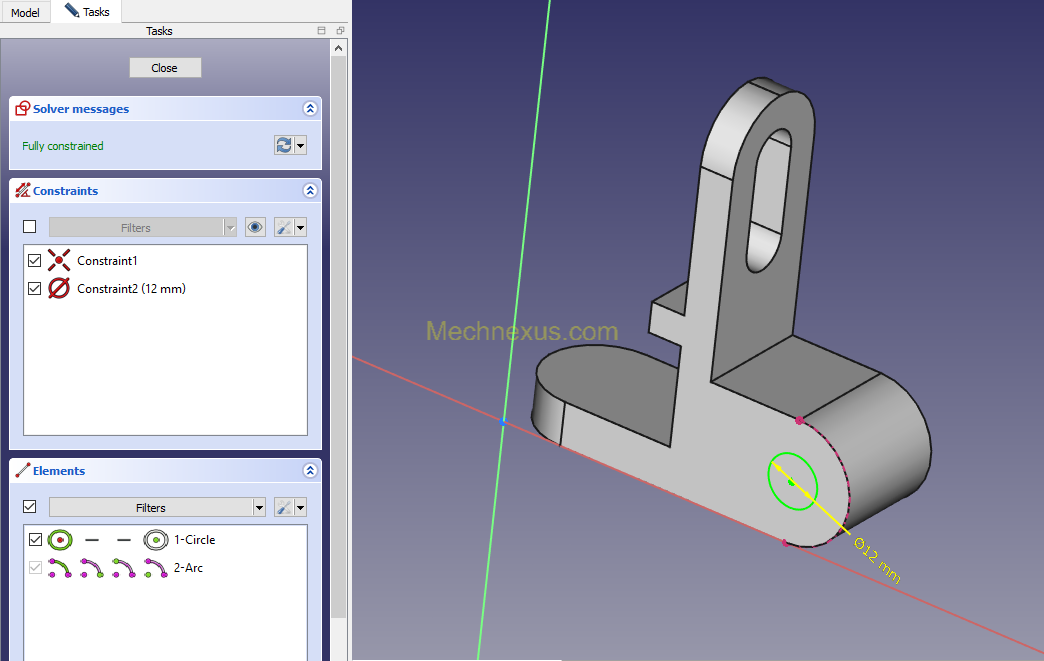The width and height of the screenshot is (1044, 661).
Task: Select the circle center-point icon in 1-Circle row
Action: (155, 540)
